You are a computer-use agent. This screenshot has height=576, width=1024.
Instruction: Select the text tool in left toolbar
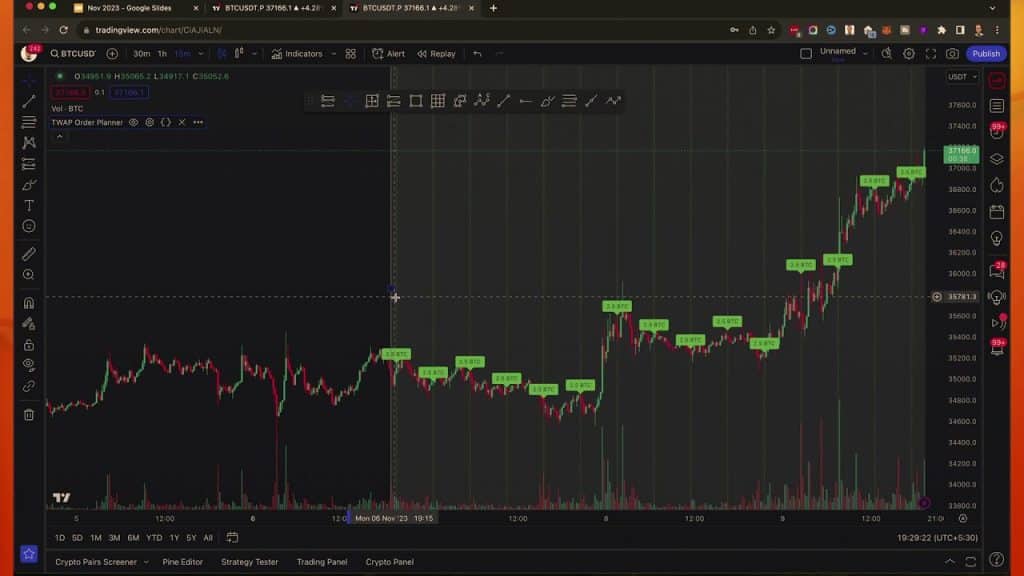coord(29,205)
